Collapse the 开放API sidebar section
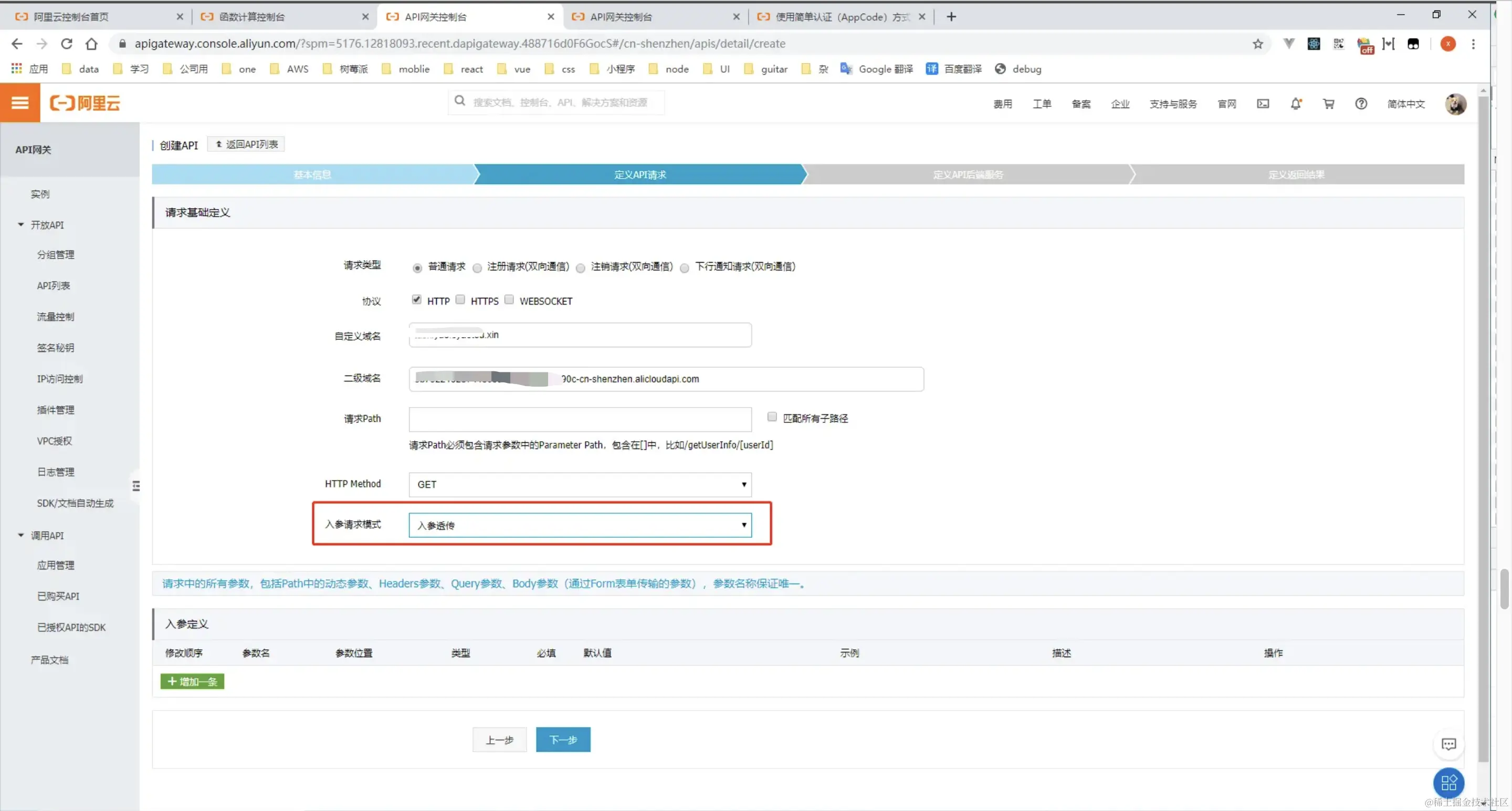This screenshot has height=811, width=1512. click(21, 224)
